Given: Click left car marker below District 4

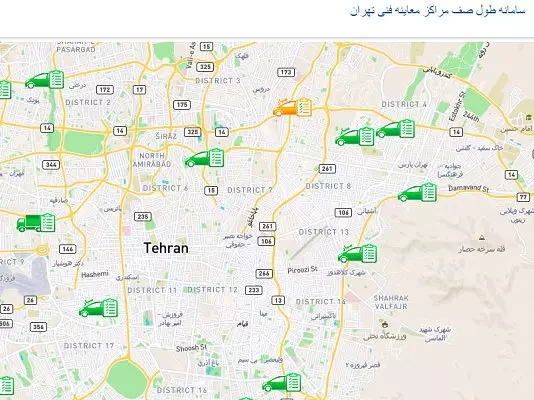Looking at the screenshot, I should pos(355,136).
